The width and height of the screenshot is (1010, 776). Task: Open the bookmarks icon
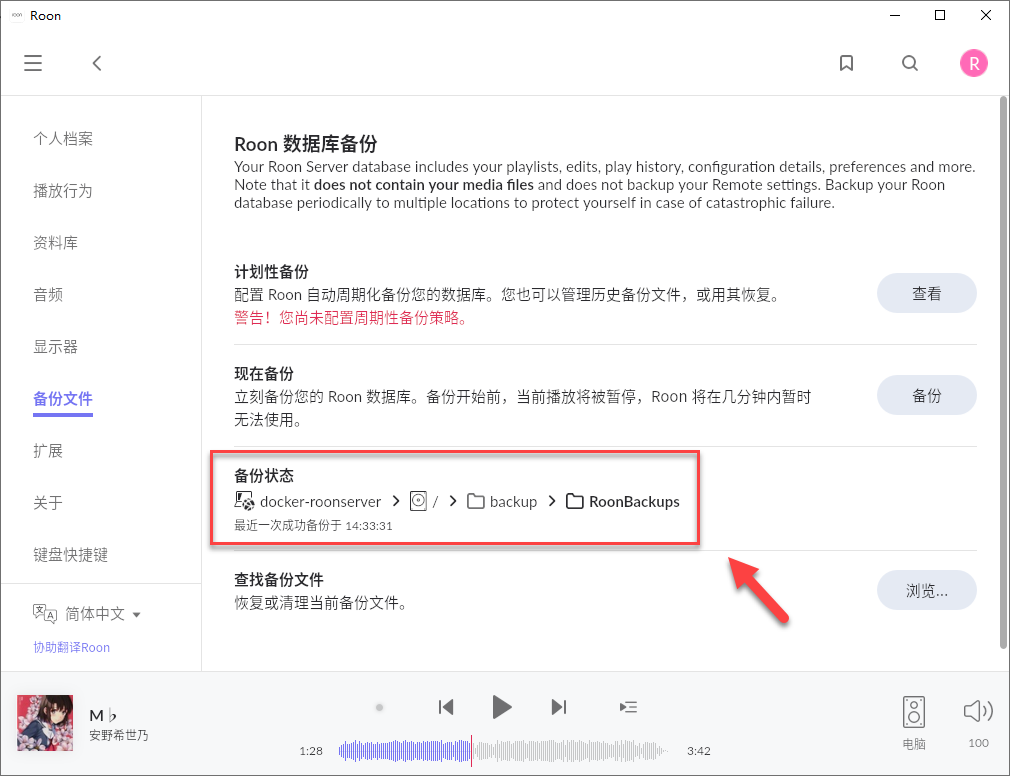click(x=846, y=63)
